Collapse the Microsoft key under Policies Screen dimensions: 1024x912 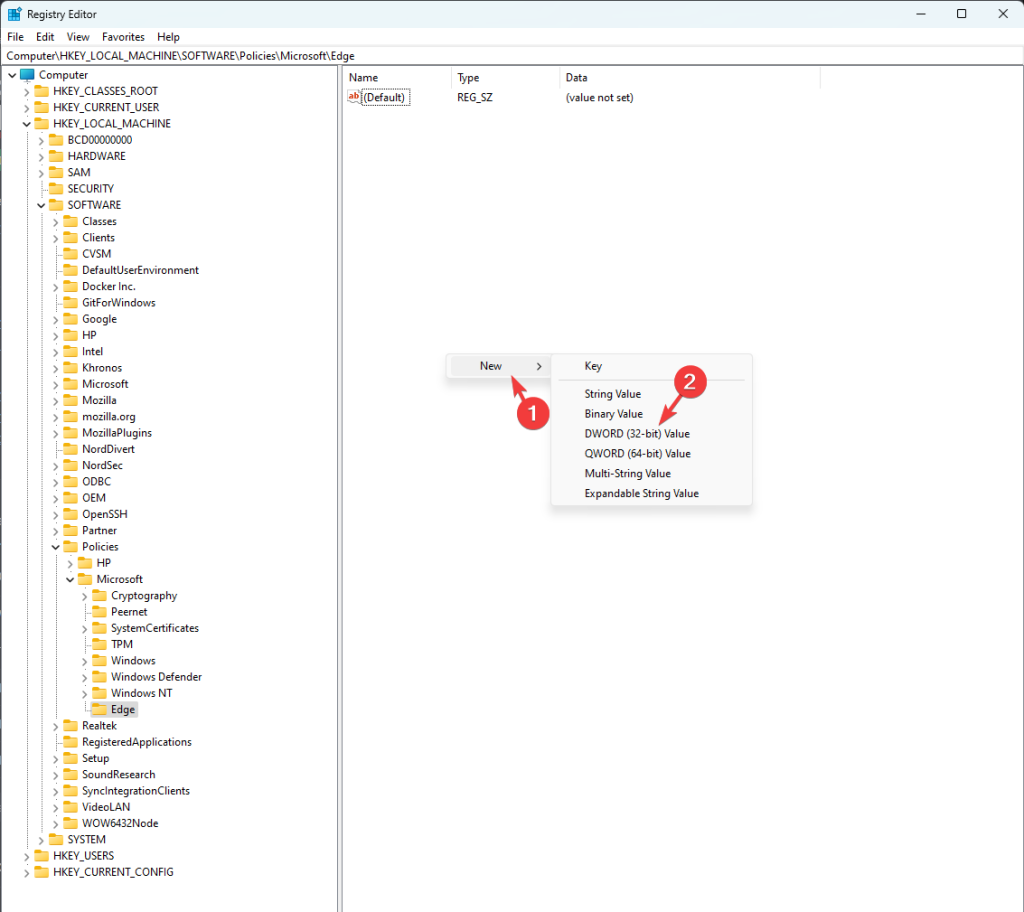coord(70,578)
